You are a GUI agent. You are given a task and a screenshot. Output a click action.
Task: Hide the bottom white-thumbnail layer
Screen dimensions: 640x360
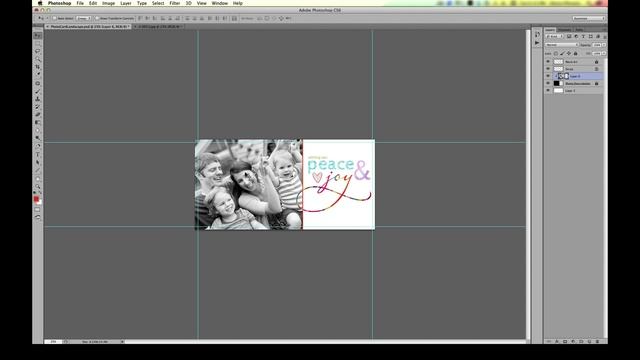click(x=548, y=91)
